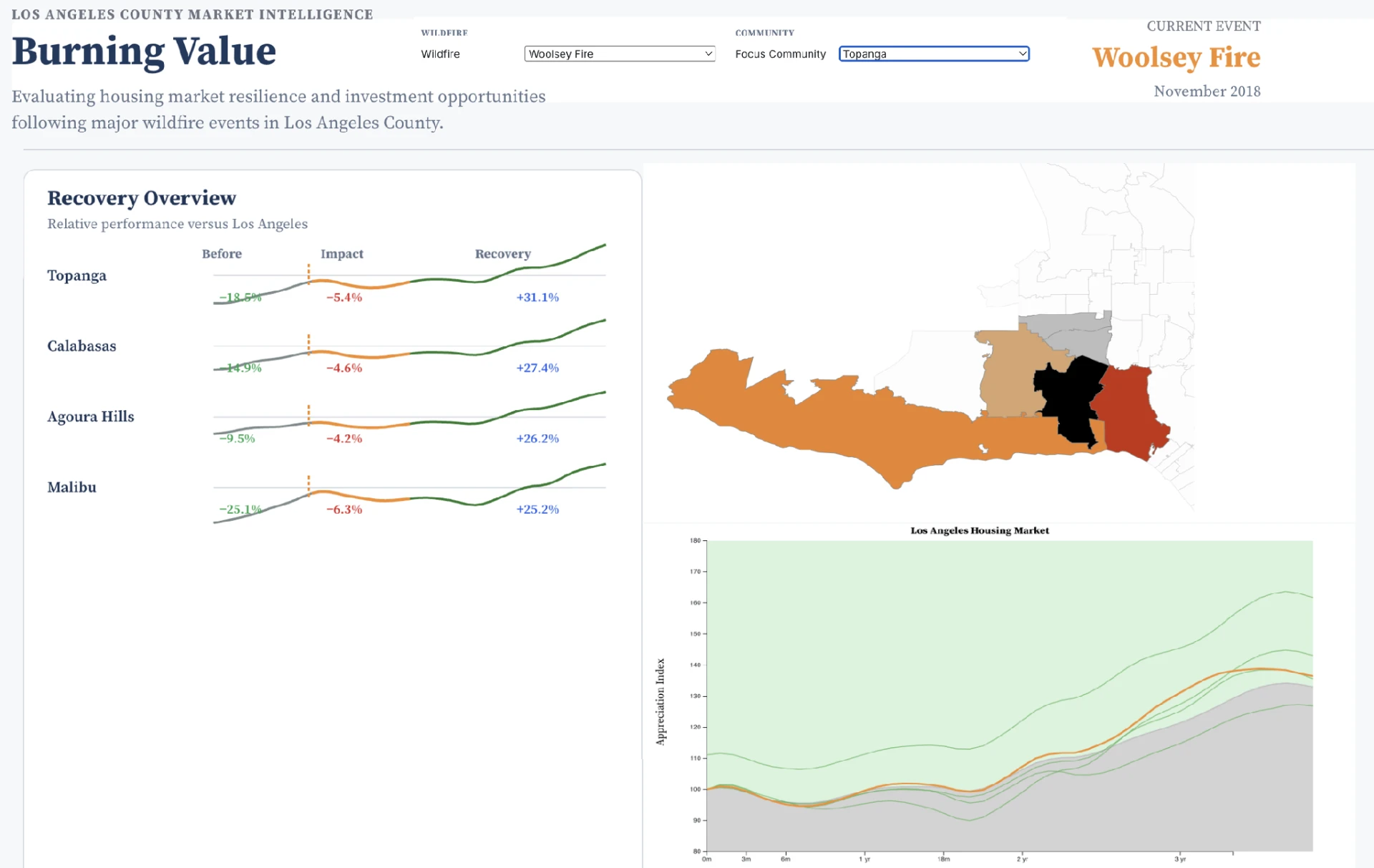Select the Agoura Hills row label

[91, 416]
